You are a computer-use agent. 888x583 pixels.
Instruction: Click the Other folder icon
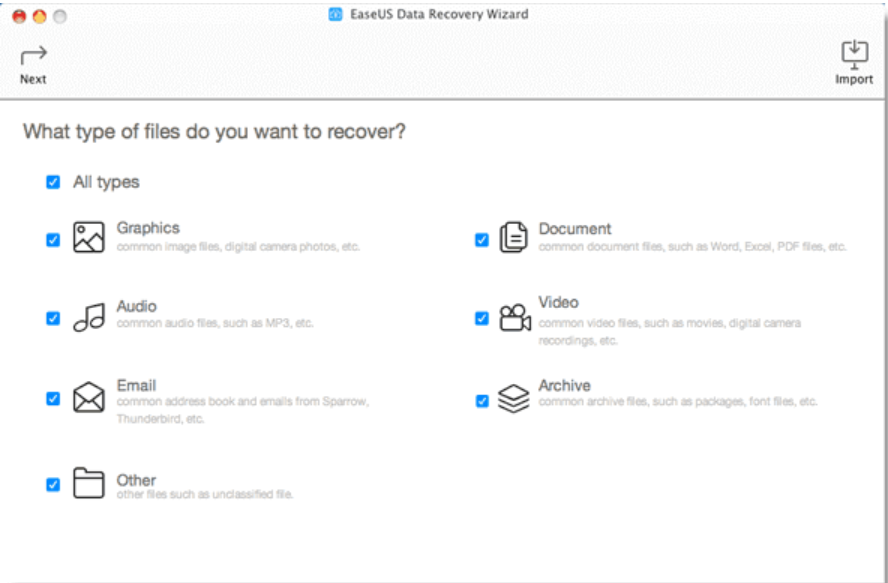pyautogui.click(x=89, y=484)
